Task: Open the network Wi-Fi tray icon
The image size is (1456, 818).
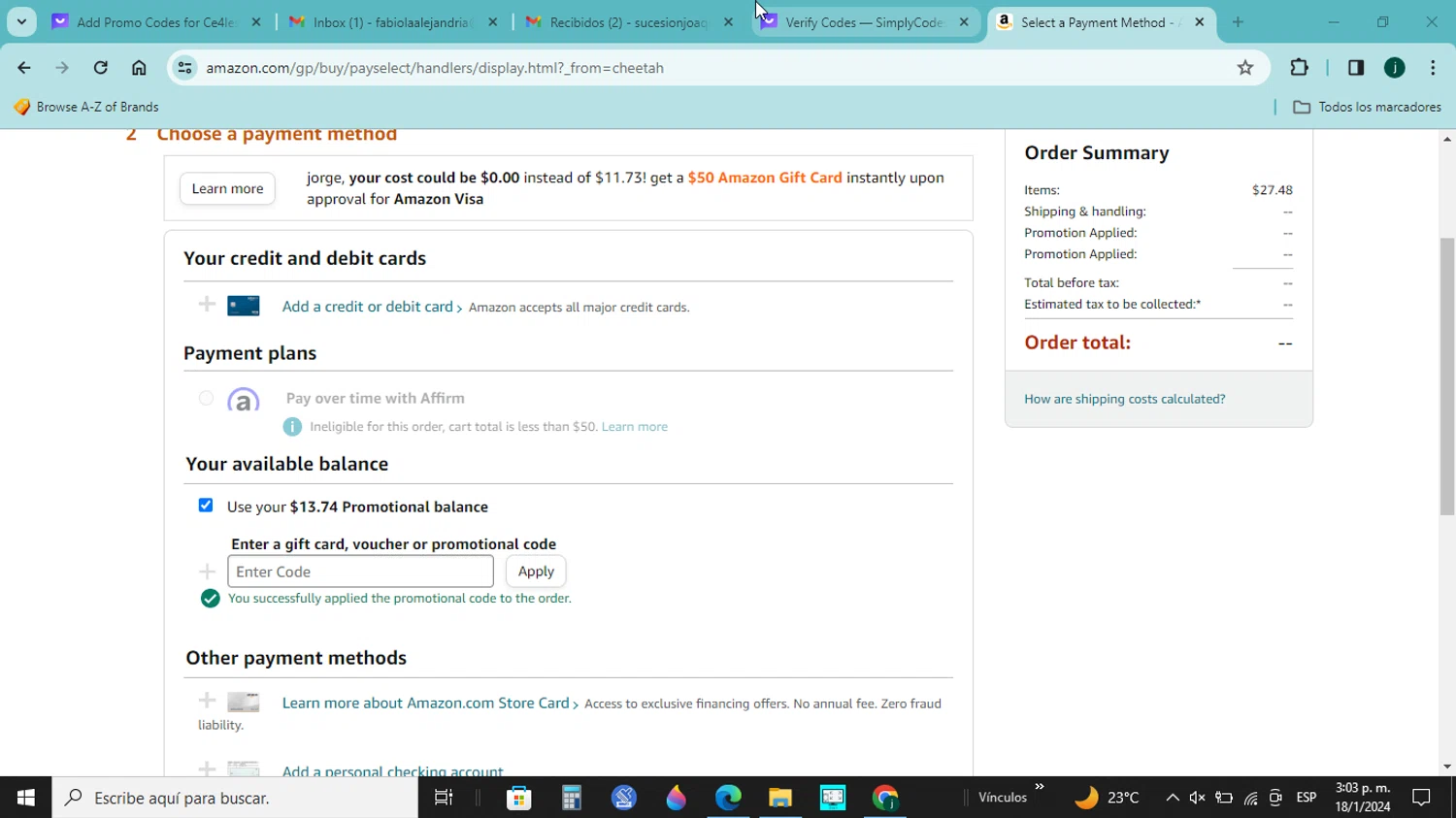Action: [x=1250, y=798]
